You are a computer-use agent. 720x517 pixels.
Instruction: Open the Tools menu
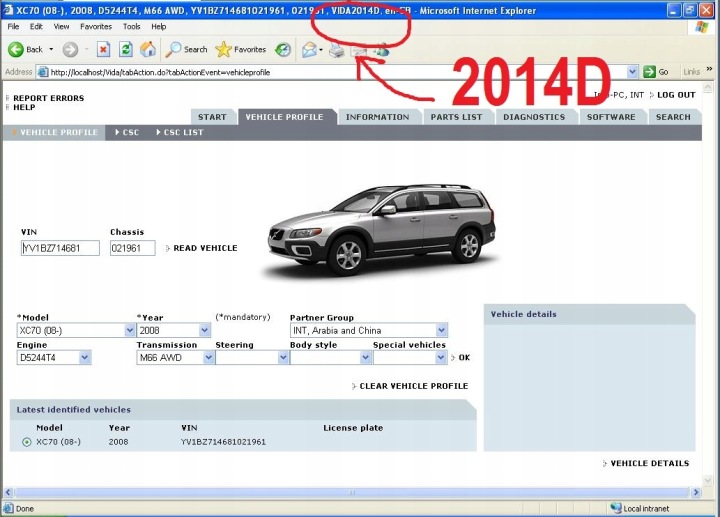[131, 27]
